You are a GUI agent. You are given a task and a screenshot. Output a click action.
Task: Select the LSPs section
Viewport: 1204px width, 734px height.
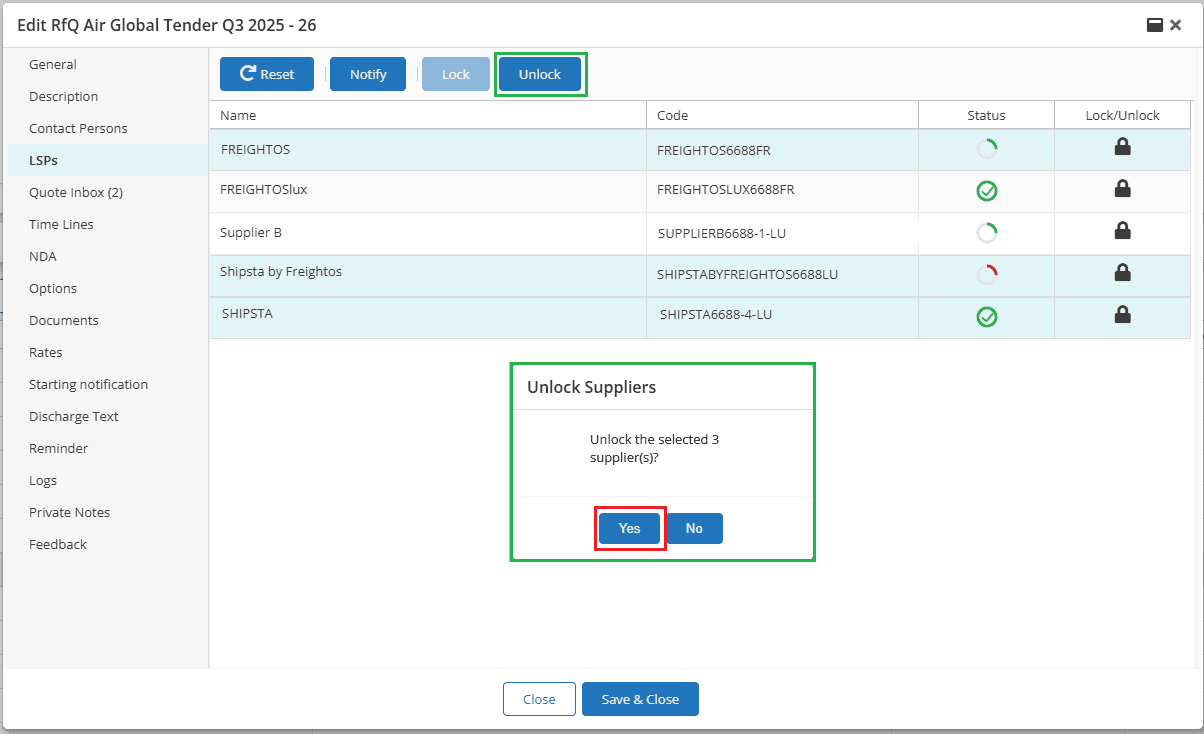click(x=108, y=160)
